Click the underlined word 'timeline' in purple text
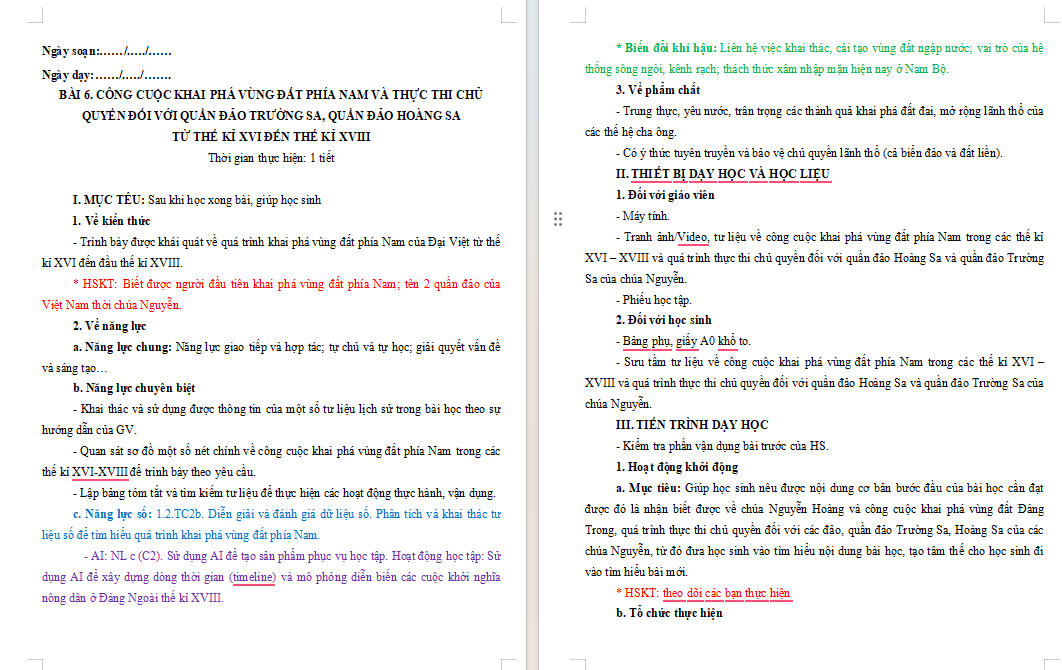Viewport: 1062px width, 670px height. point(253,577)
